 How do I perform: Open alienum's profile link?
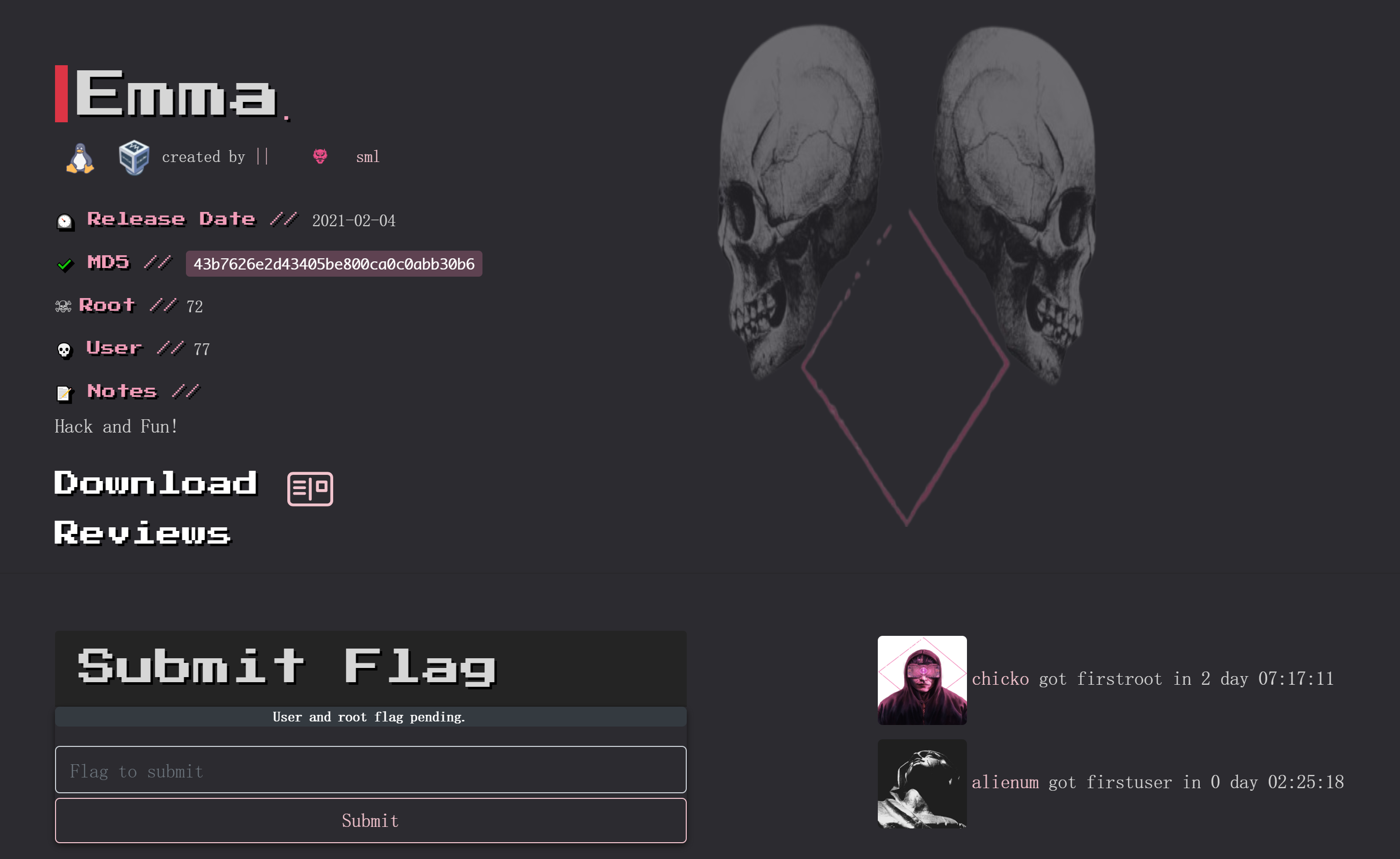tap(1005, 782)
